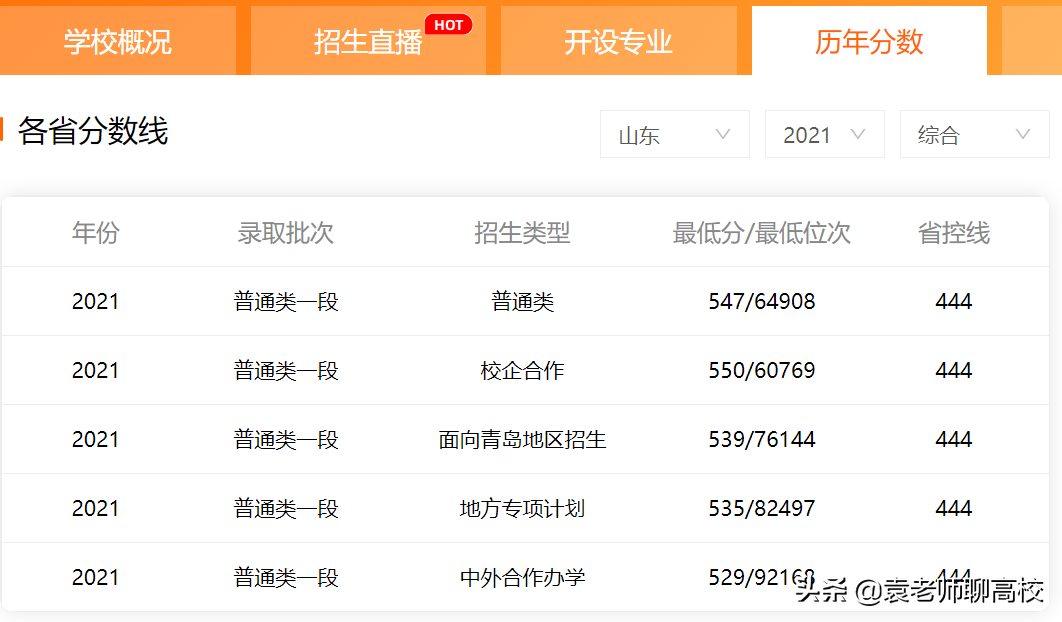The image size is (1062, 622).
Task: Expand the chevron on the 山东 selector
Action: coord(720,134)
